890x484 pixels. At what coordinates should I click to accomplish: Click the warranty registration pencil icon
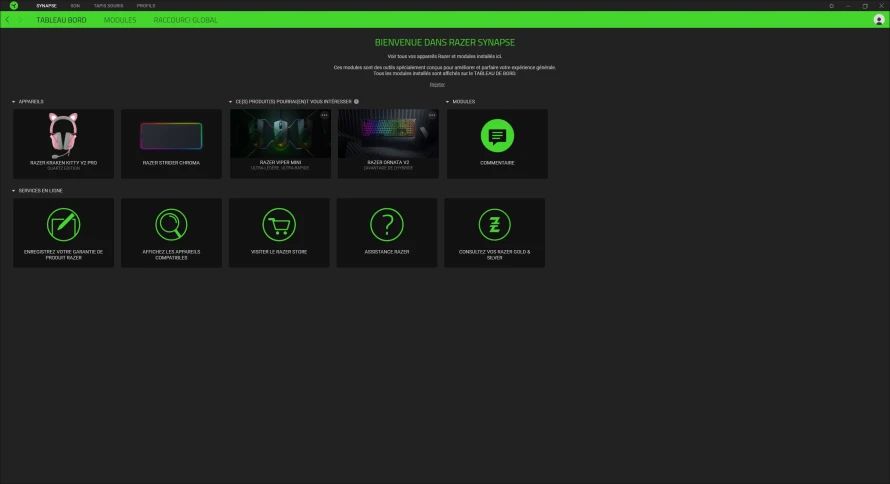point(64,225)
